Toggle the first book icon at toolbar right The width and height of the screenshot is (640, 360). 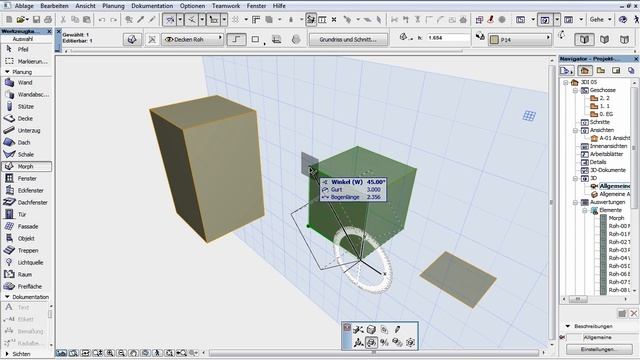click(x=584, y=40)
